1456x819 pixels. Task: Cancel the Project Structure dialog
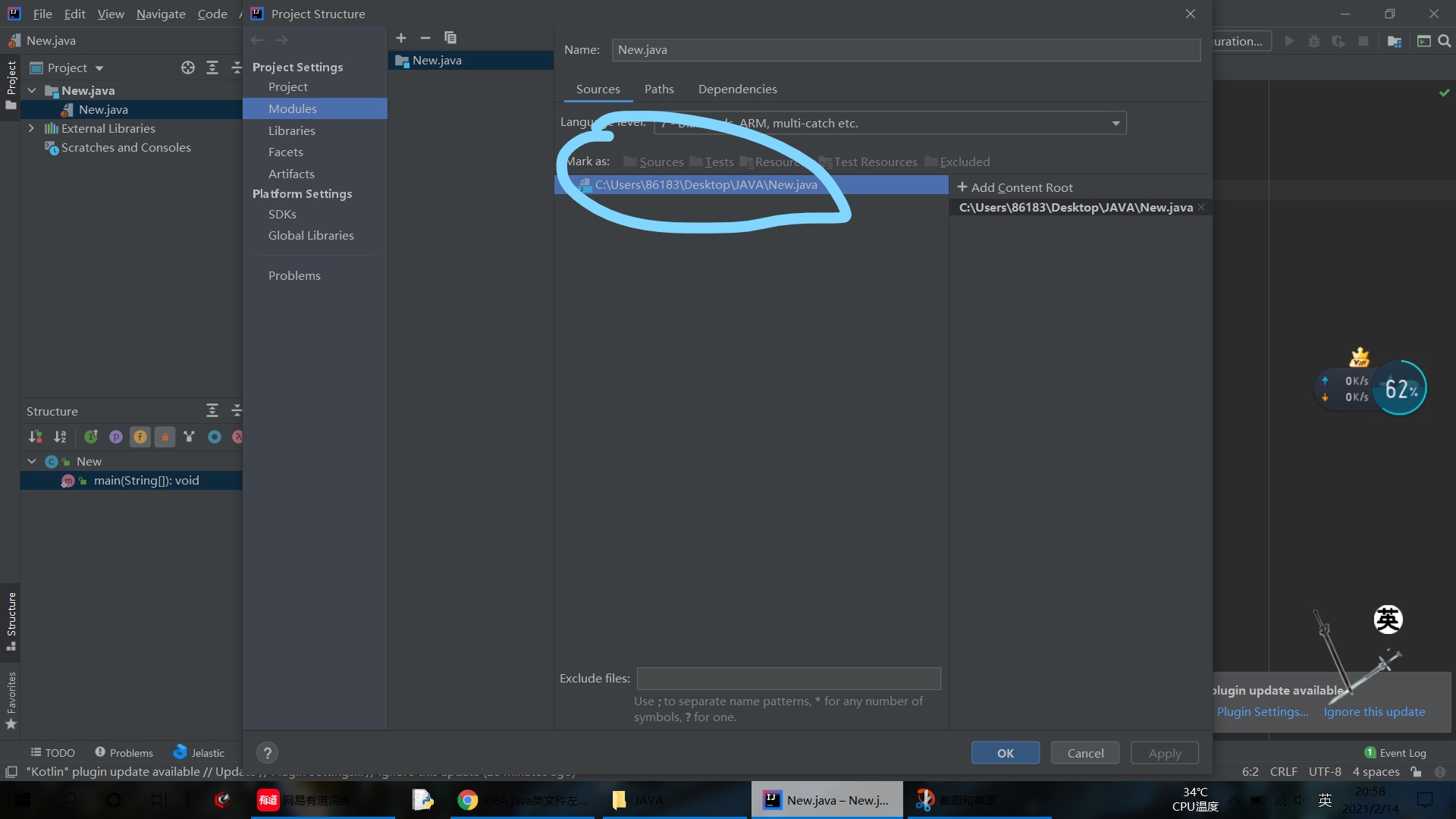click(1086, 753)
